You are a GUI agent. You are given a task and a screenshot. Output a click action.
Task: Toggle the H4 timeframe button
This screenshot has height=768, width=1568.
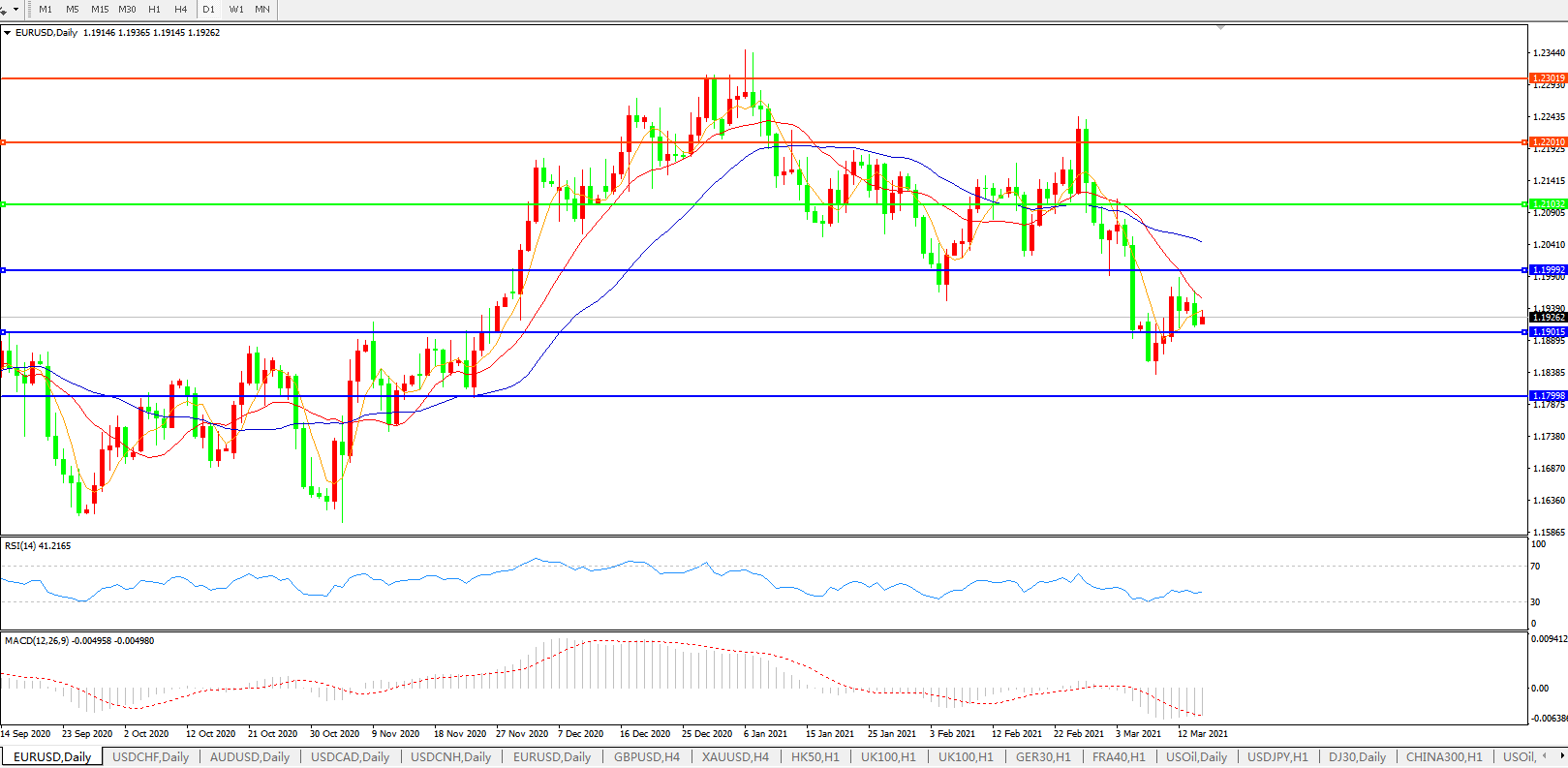pyautogui.click(x=181, y=10)
